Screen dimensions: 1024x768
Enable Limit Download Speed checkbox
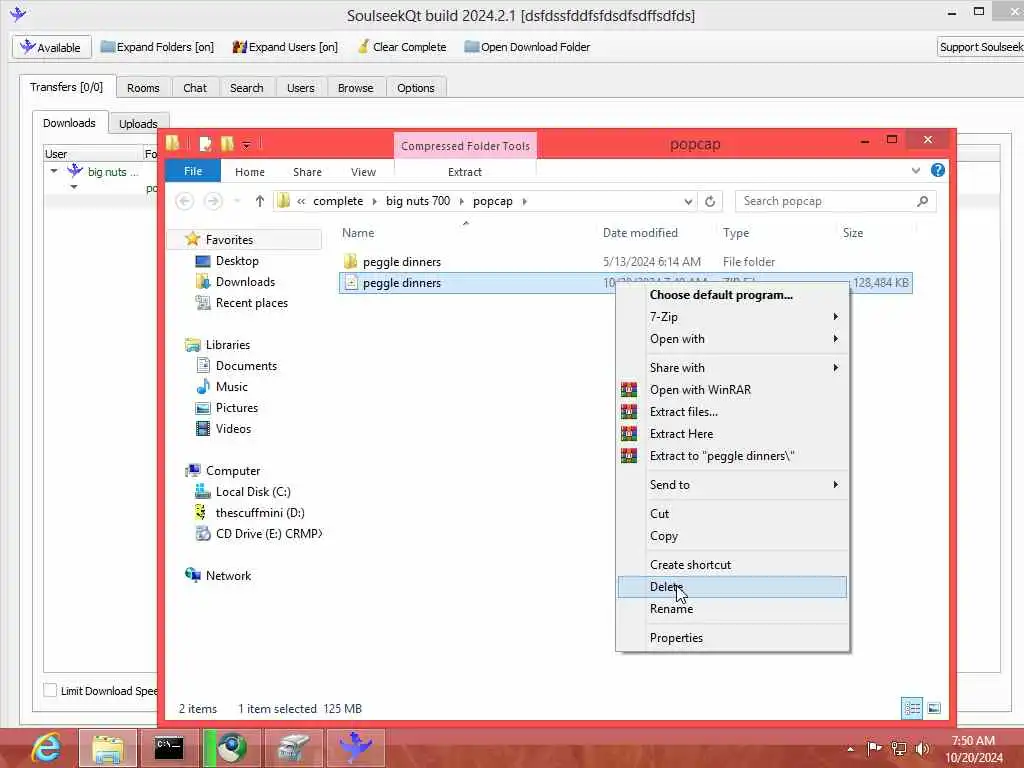coord(50,690)
